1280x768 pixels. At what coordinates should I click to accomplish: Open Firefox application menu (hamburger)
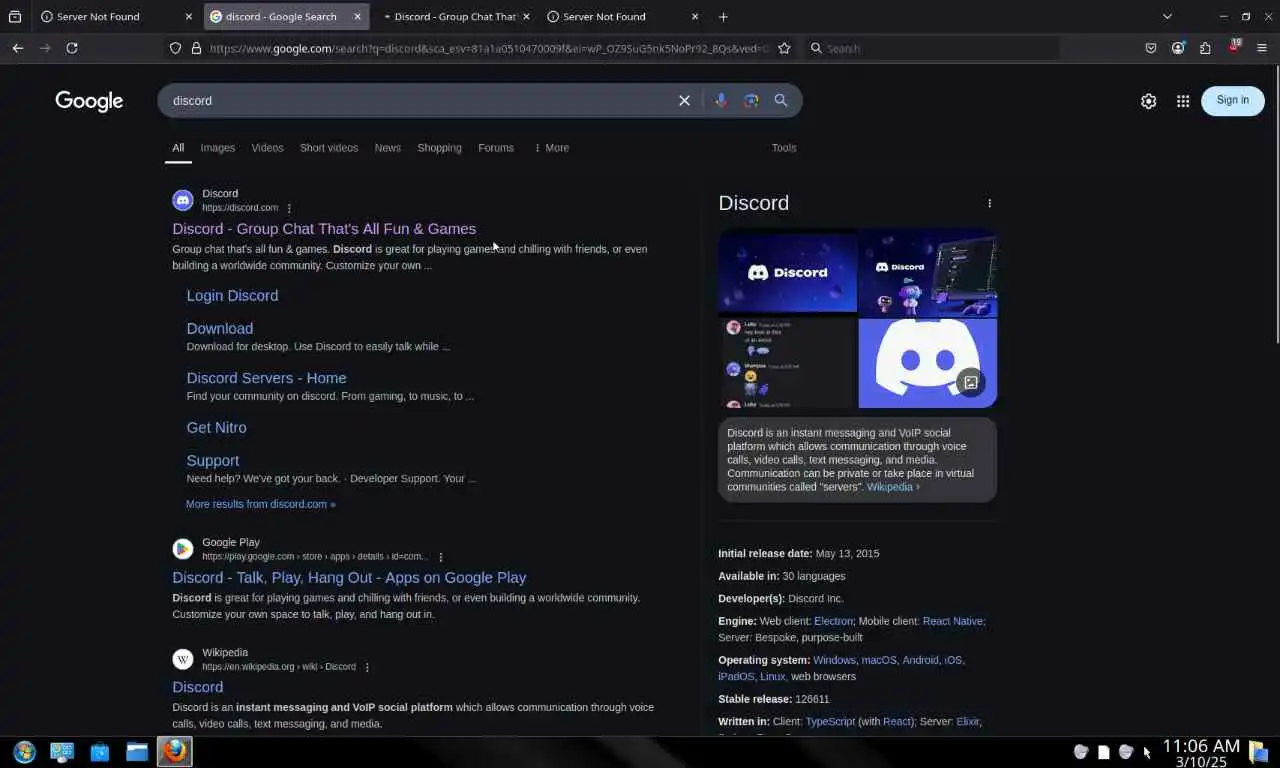coord(1261,48)
